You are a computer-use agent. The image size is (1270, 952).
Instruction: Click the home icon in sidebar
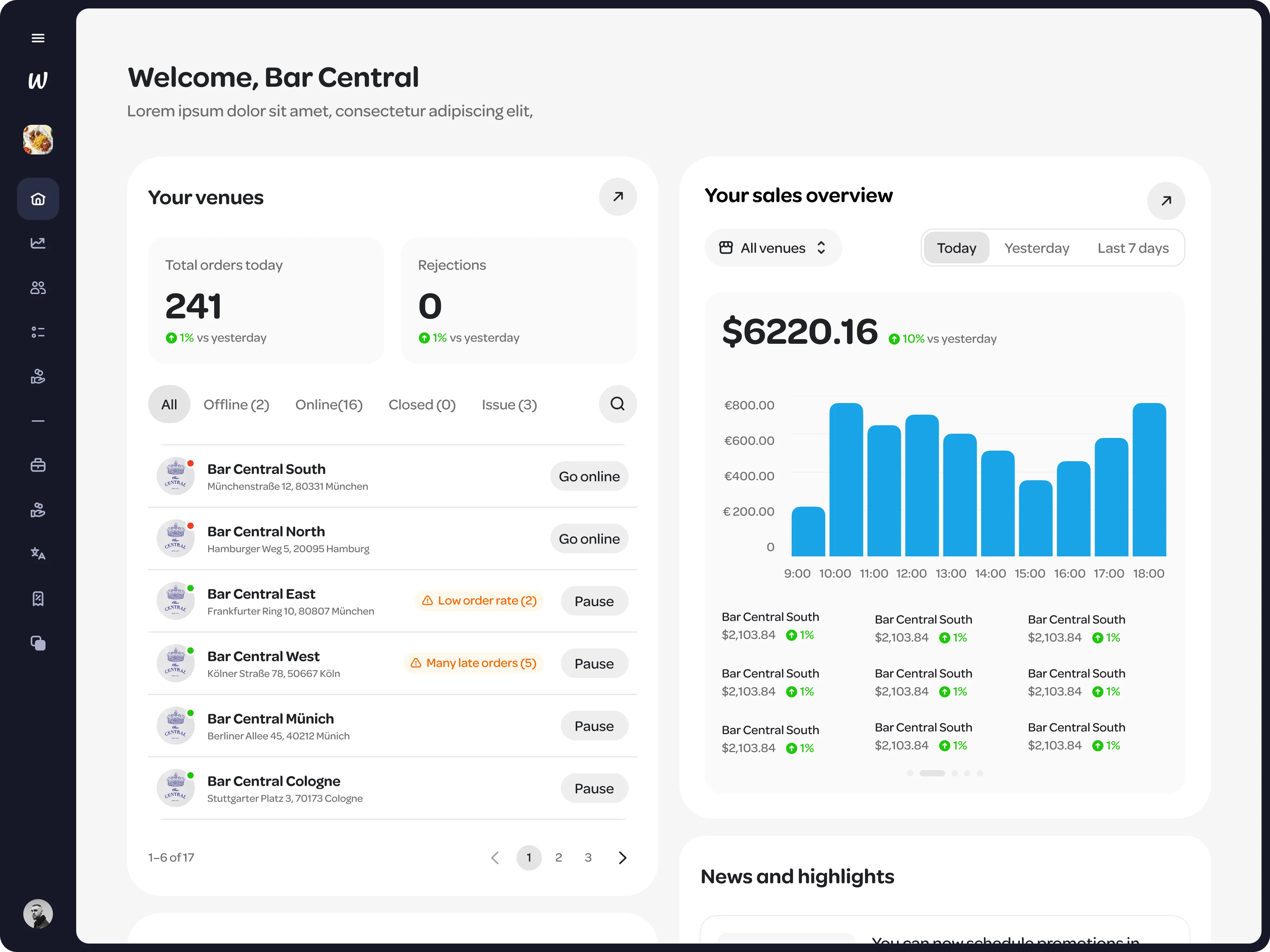(x=38, y=199)
